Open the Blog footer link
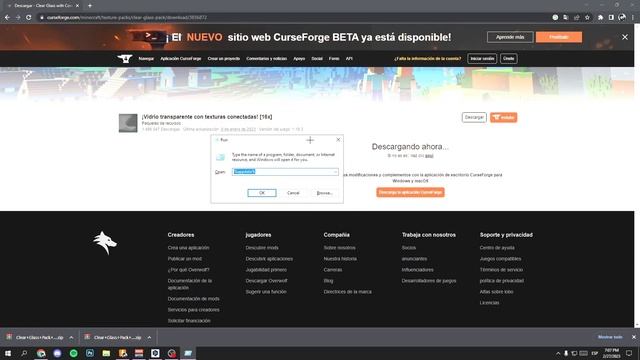Screen dimensions: 640x360 tap(328, 281)
